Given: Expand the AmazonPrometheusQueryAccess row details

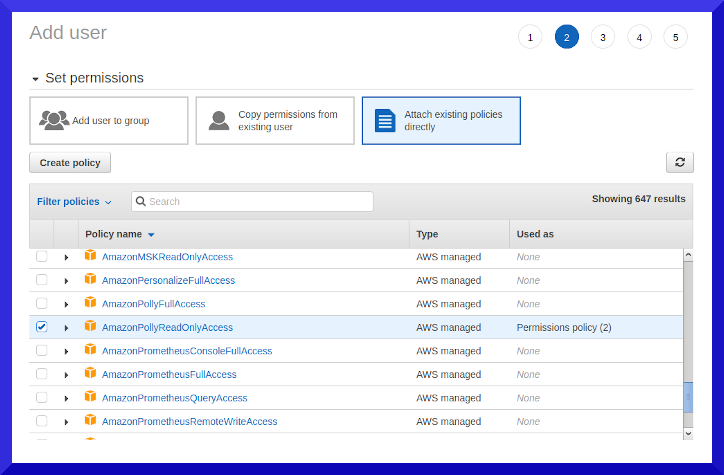Looking at the screenshot, I should [x=66, y=399].
